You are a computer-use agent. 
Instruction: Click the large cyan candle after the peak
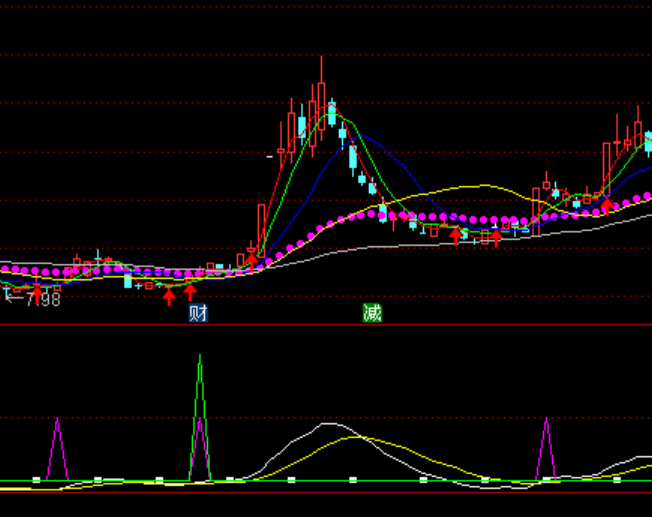point(352,157)
